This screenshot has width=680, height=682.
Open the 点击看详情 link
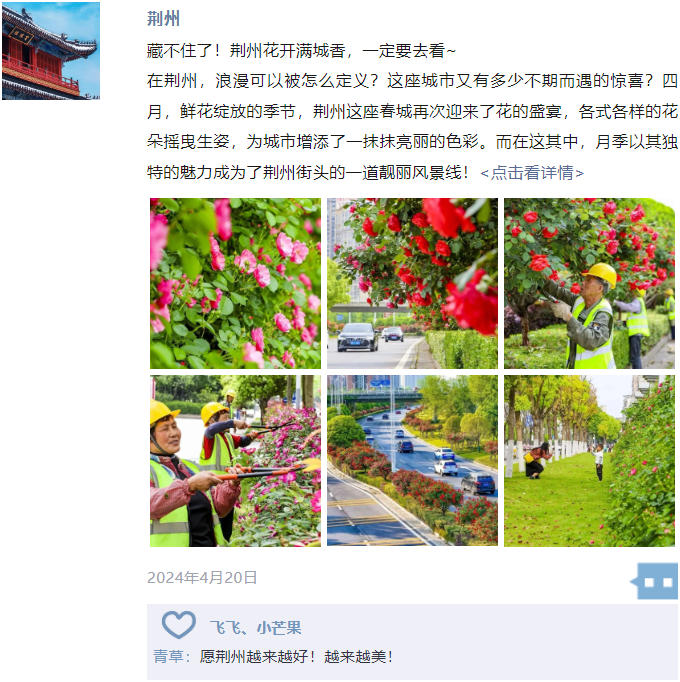(x=532, y=173)
